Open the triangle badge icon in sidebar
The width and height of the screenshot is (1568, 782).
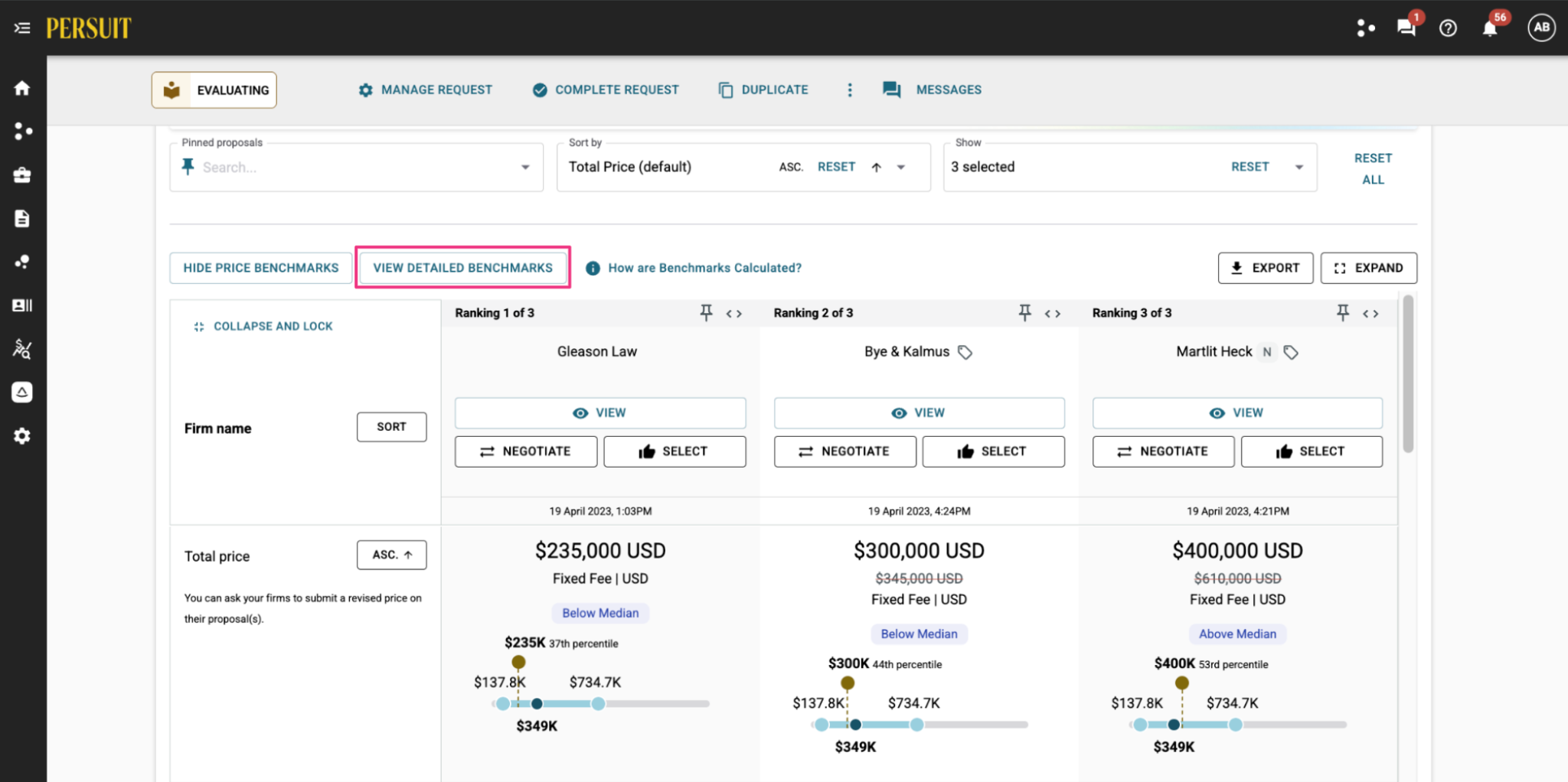coord(22,393)
